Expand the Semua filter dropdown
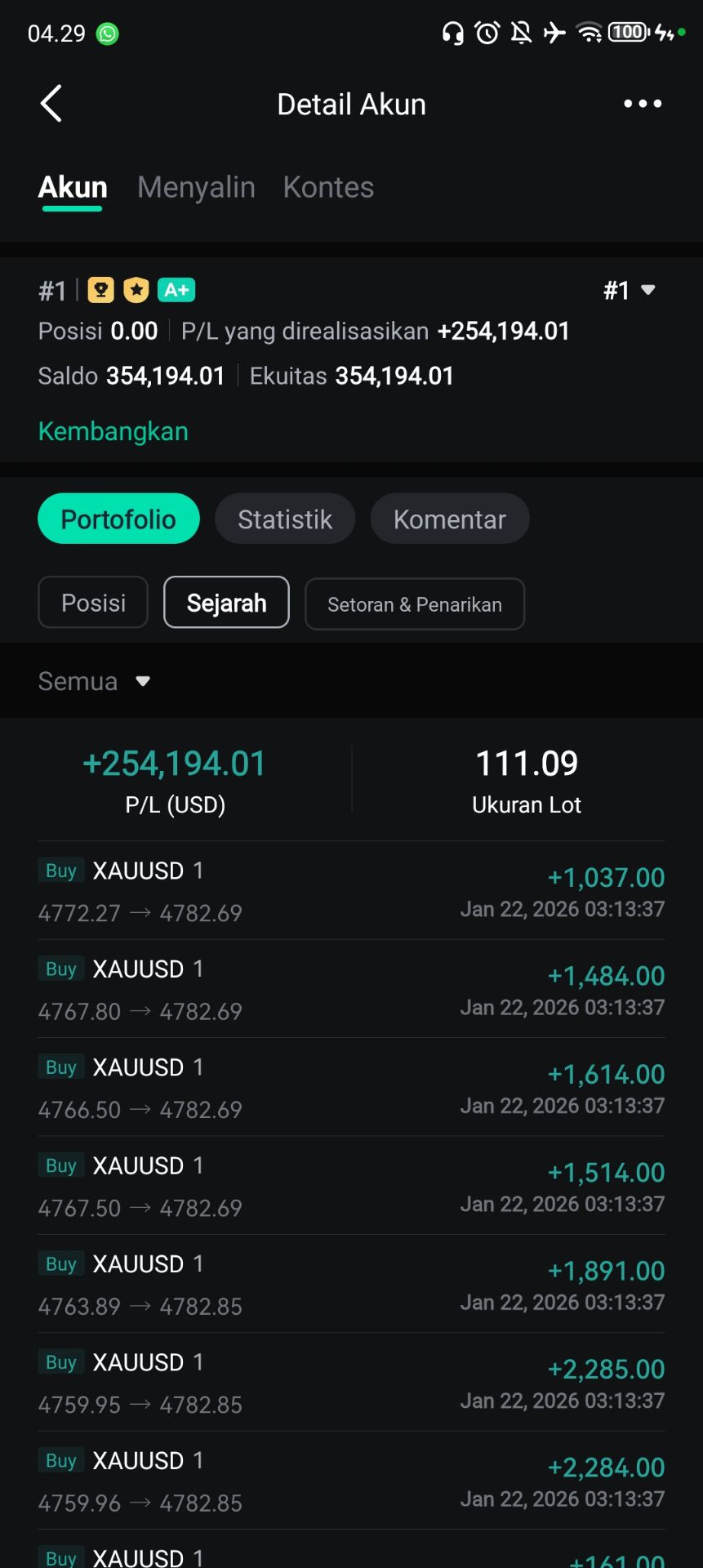 95,681
